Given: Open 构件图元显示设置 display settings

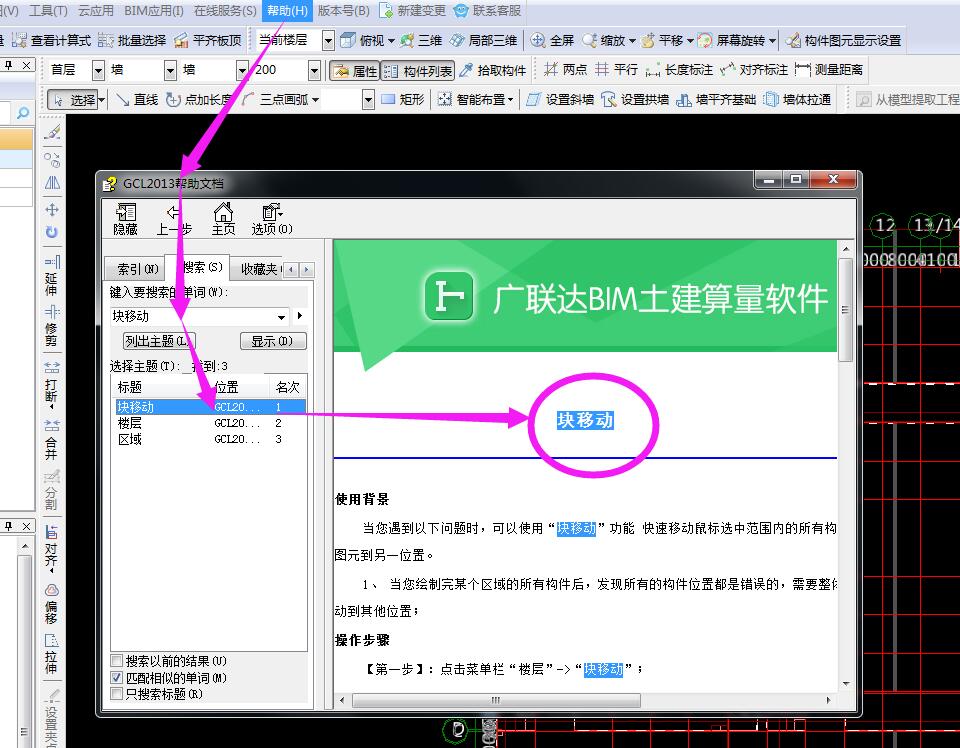Looking at the screenshot, I should click(843, 40).
